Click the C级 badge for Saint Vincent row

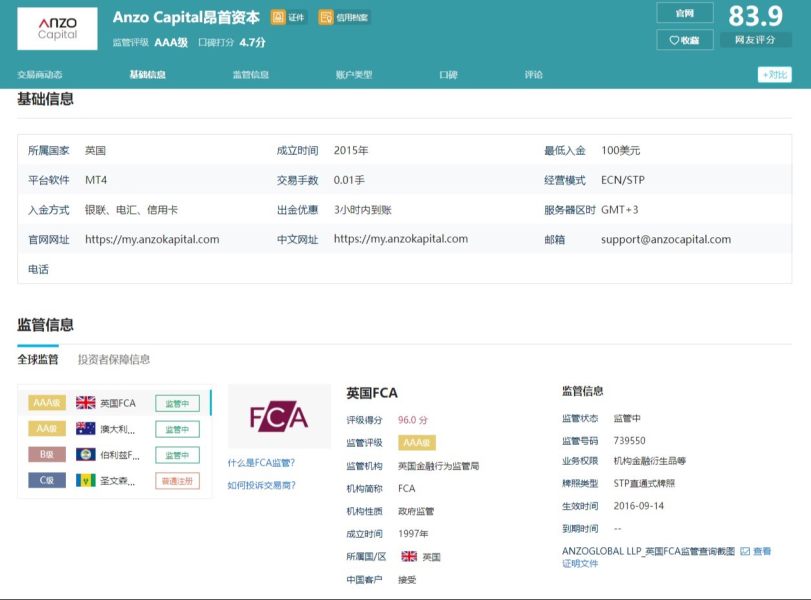point(47,481)
